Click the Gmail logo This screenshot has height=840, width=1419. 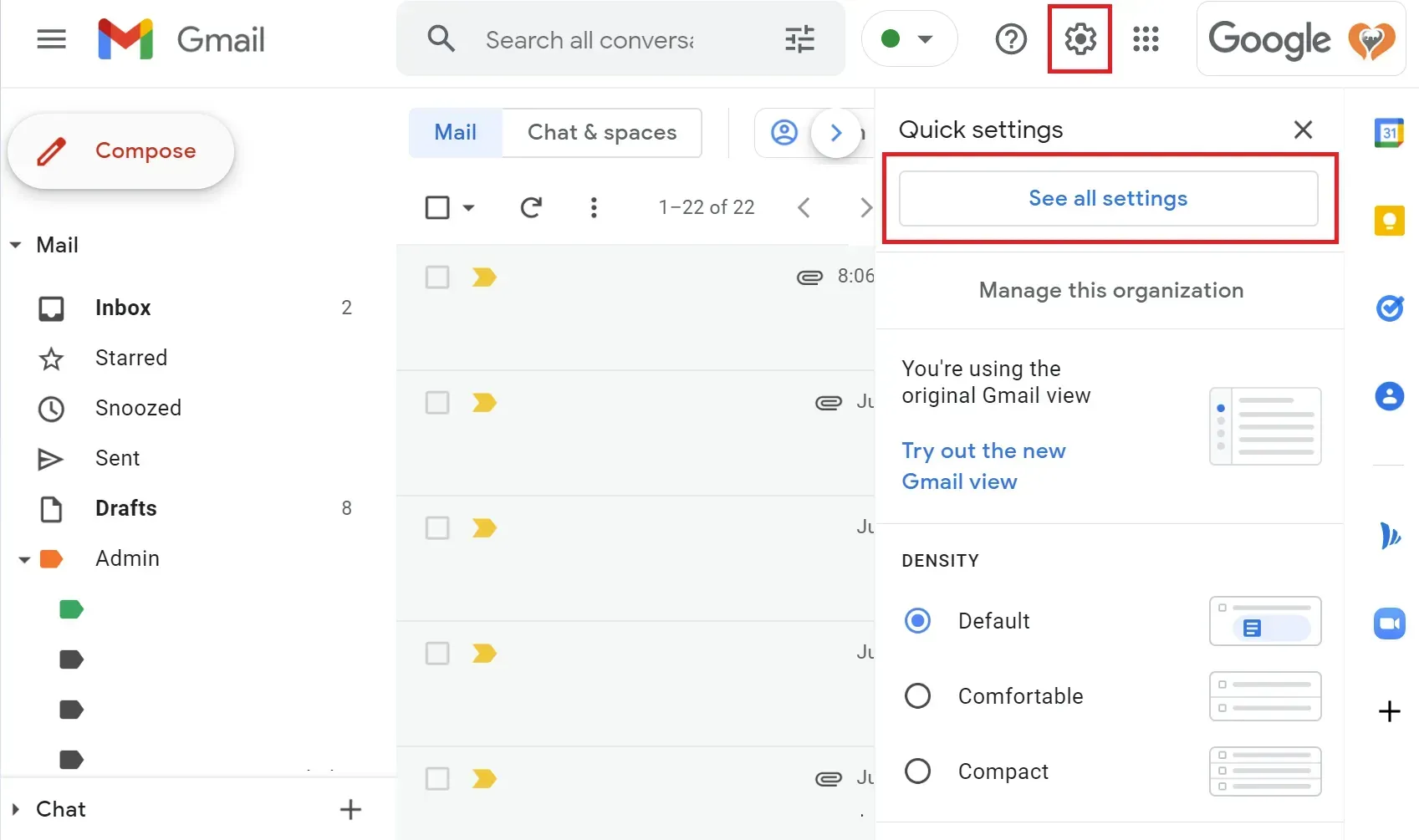pyautogui.click(x=181, y=39)
